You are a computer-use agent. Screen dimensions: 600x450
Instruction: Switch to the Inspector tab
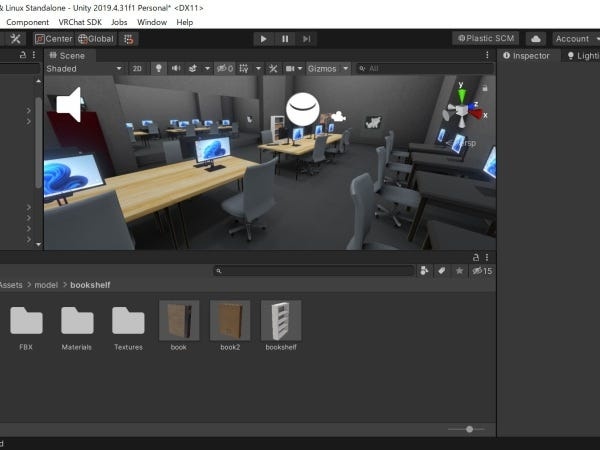(x=526, y=56)
